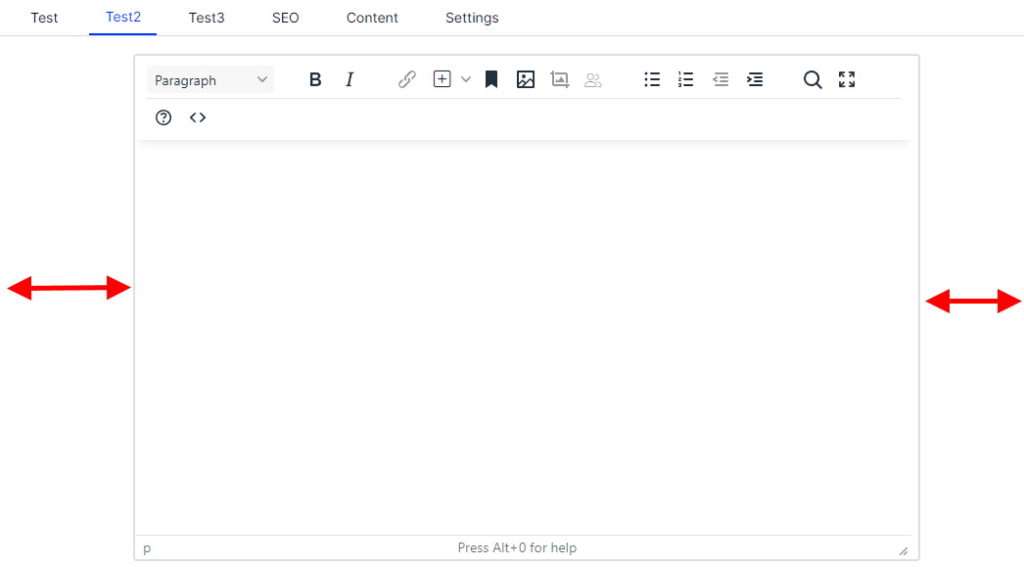The width and height of the screenshot is (1024, 567).
Task: Open the Paragraph format dropdown
Action: (x=210, y=80)
